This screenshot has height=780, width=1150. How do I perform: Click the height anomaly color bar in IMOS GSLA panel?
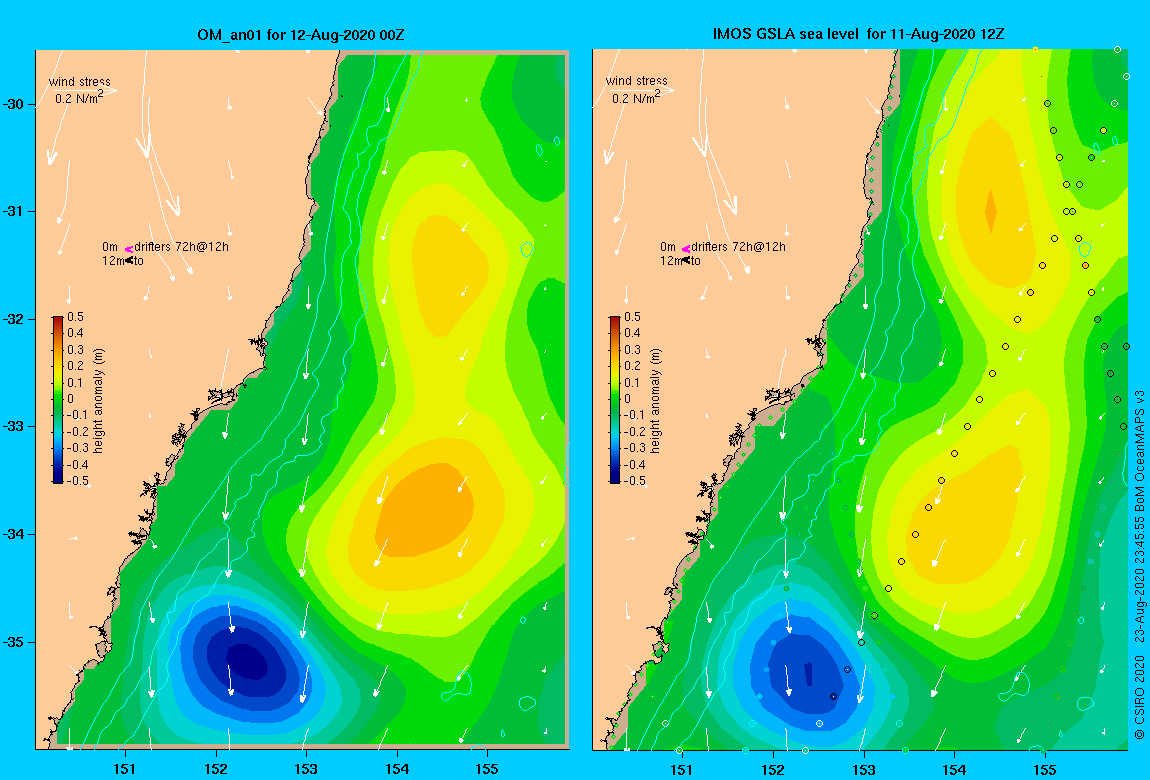tap(615, 400)
